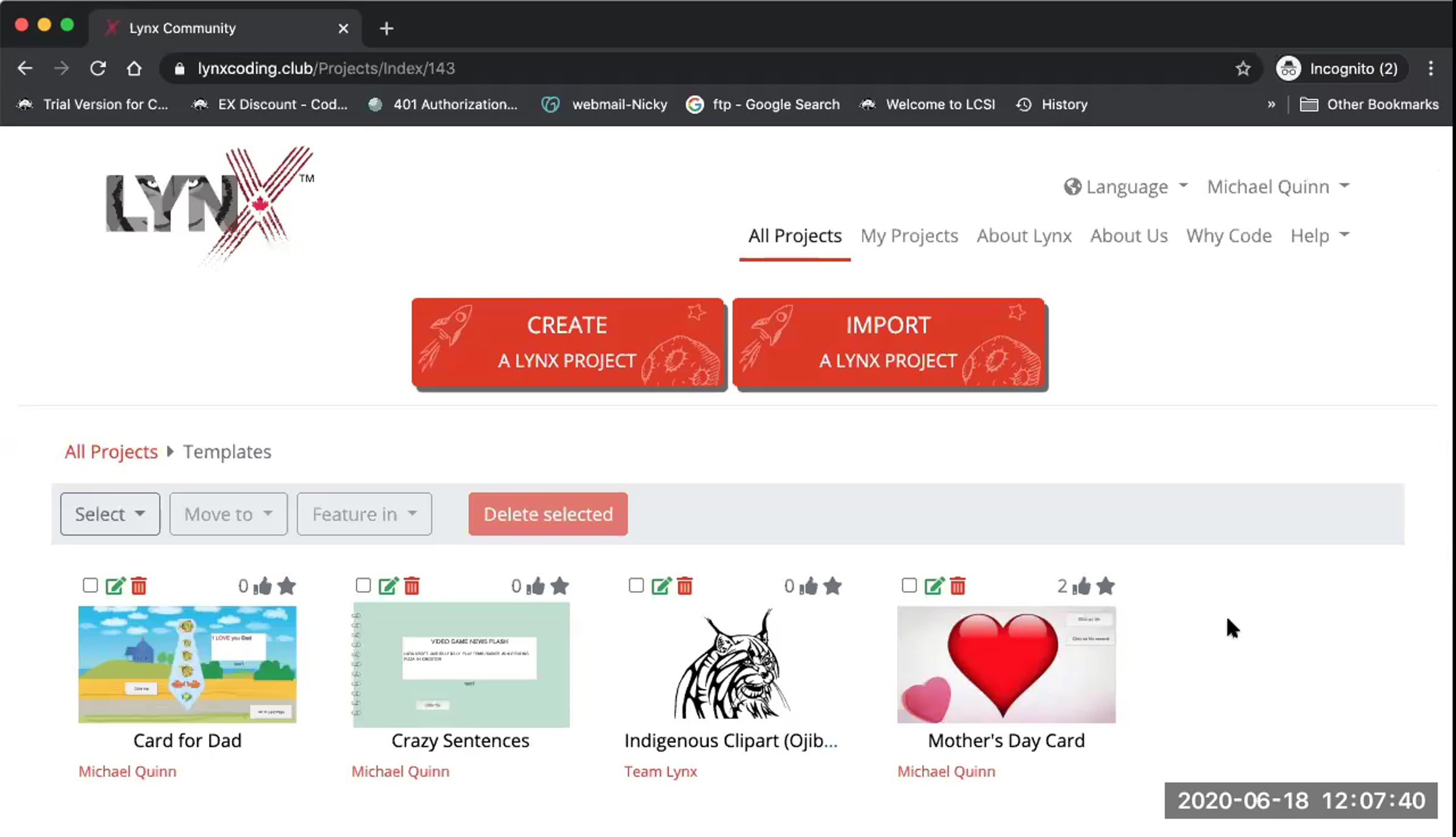Image resolution: width=1456 pixels, height=837 pixels.
Task: Expand the Michael Quinn account menu
Action: (1278, 187)
